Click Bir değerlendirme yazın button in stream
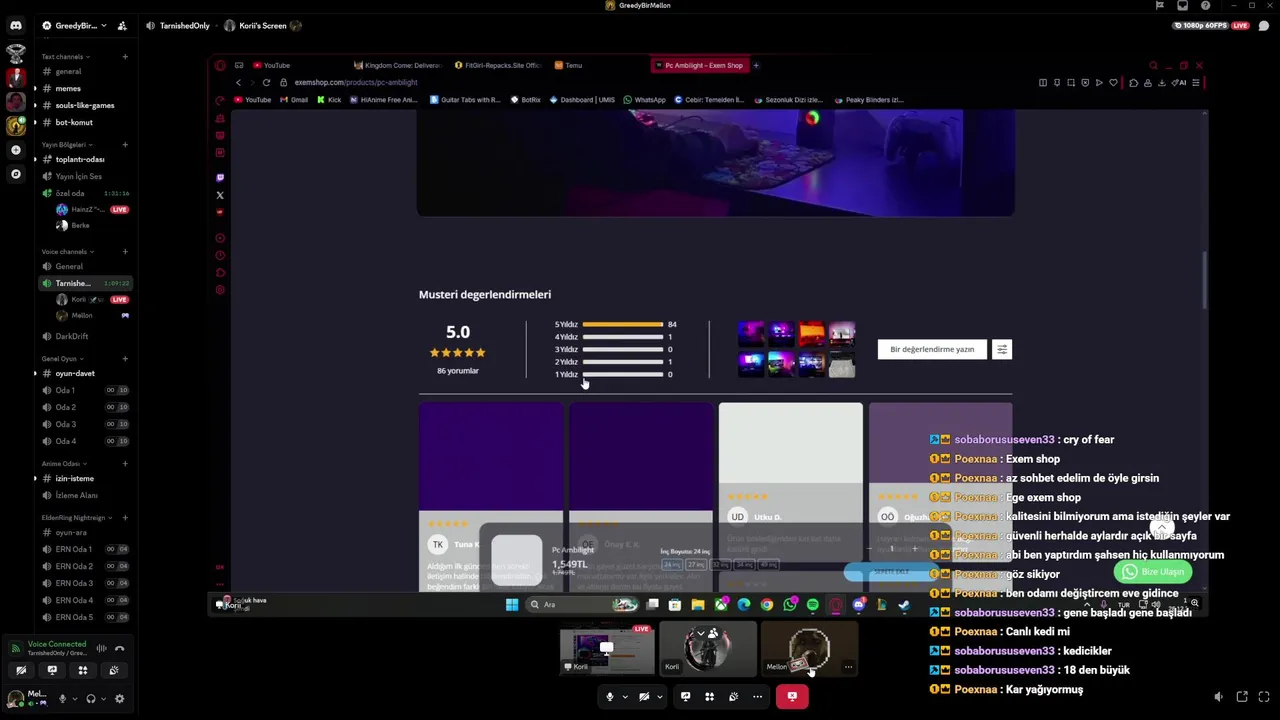Image resolution: width=1280 pixels, height=720 pixels. click(x=932, y=349)
